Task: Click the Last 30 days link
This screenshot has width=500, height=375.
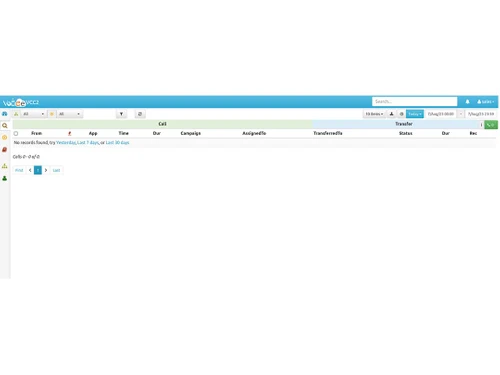Action: (x=117, y=143)
